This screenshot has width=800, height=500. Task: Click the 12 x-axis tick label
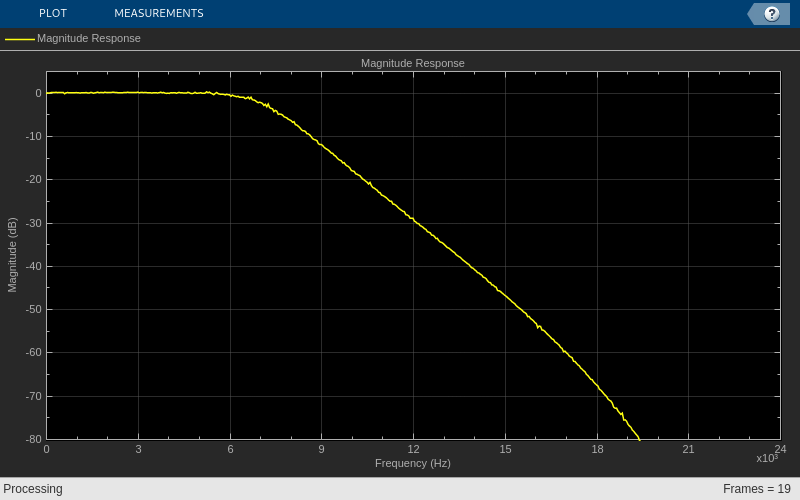tap(413, 449)
